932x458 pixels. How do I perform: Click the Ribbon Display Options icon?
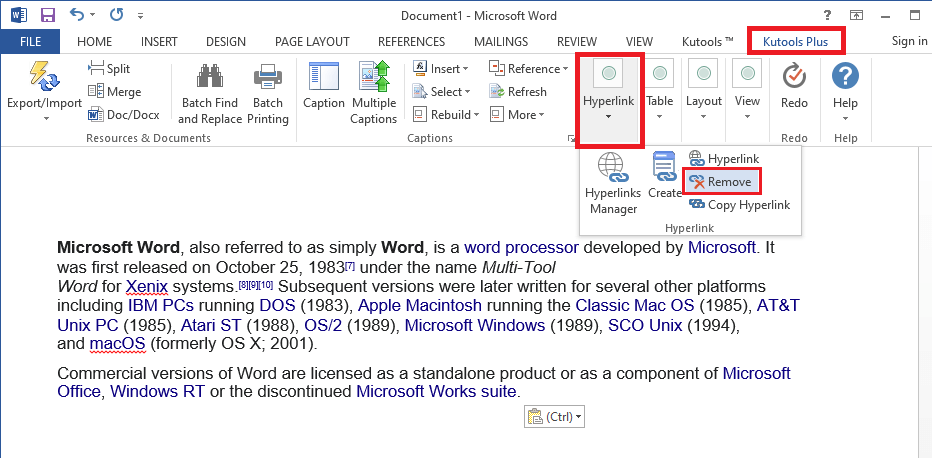point(856,15)
